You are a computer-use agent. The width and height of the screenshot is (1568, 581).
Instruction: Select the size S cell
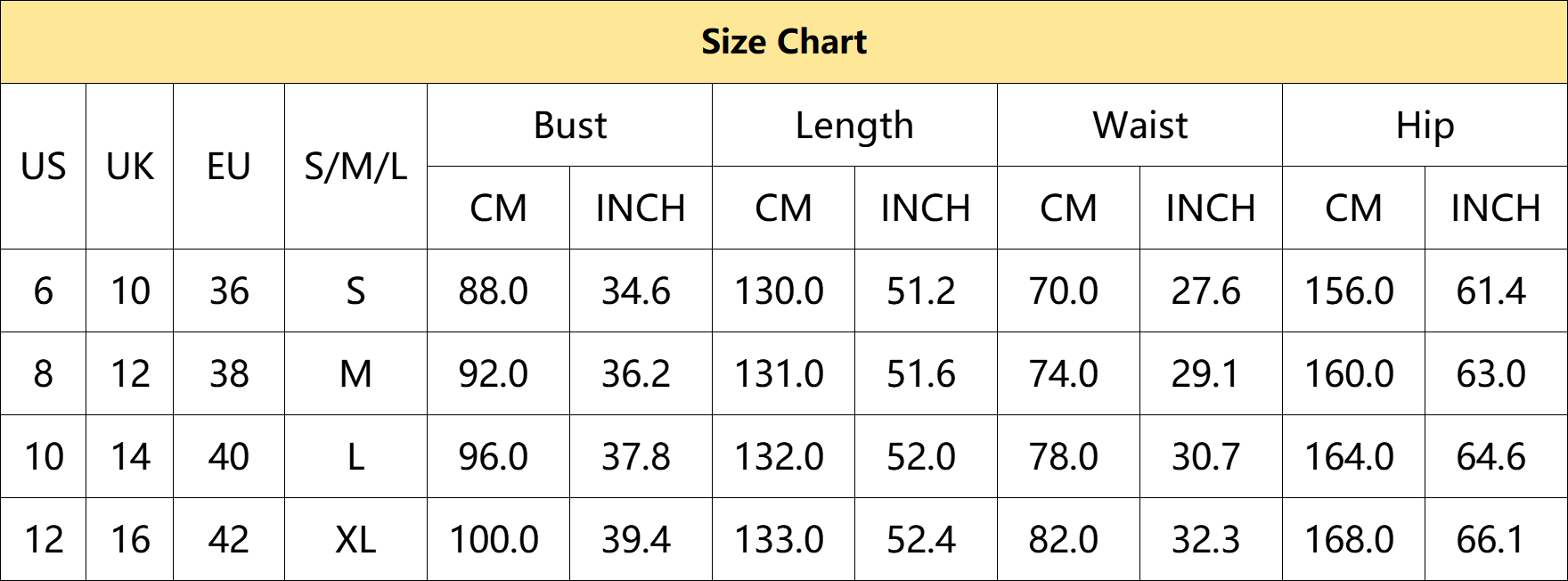(356, 291)
